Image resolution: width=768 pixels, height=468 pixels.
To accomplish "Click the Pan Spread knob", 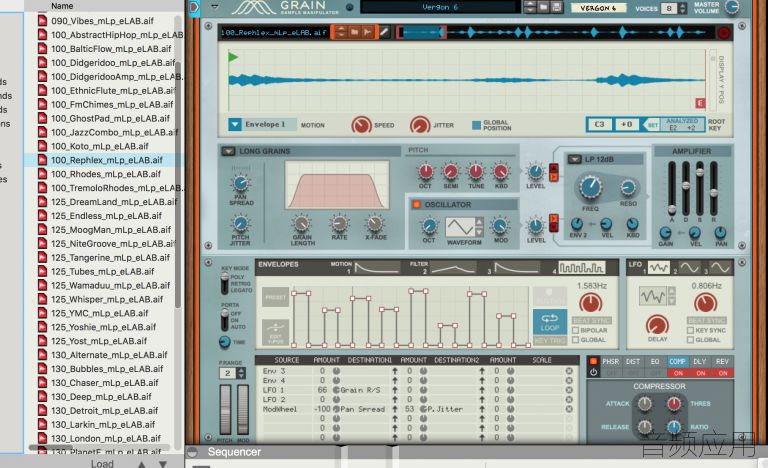I will [x=240, y=184].
